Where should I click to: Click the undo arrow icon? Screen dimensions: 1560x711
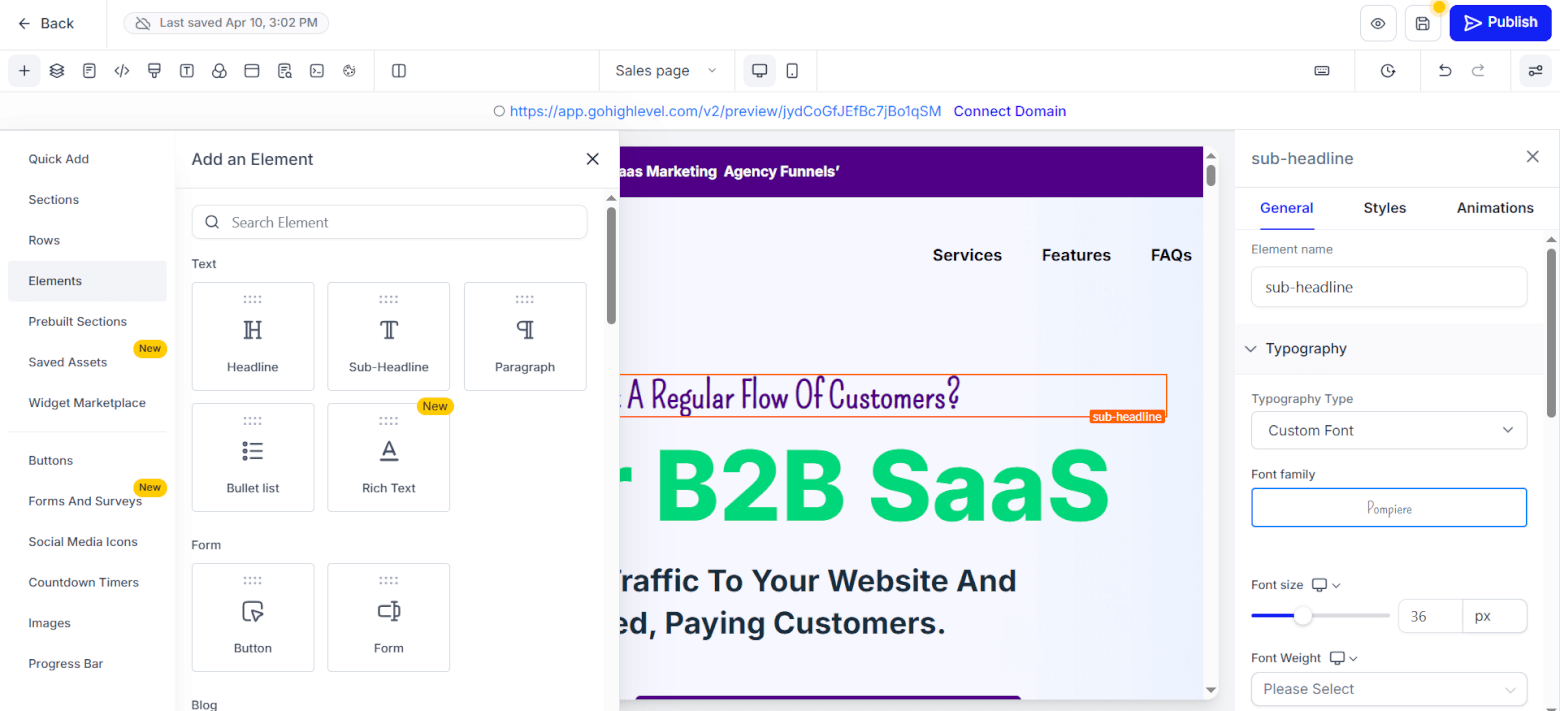coord(1444,70)
